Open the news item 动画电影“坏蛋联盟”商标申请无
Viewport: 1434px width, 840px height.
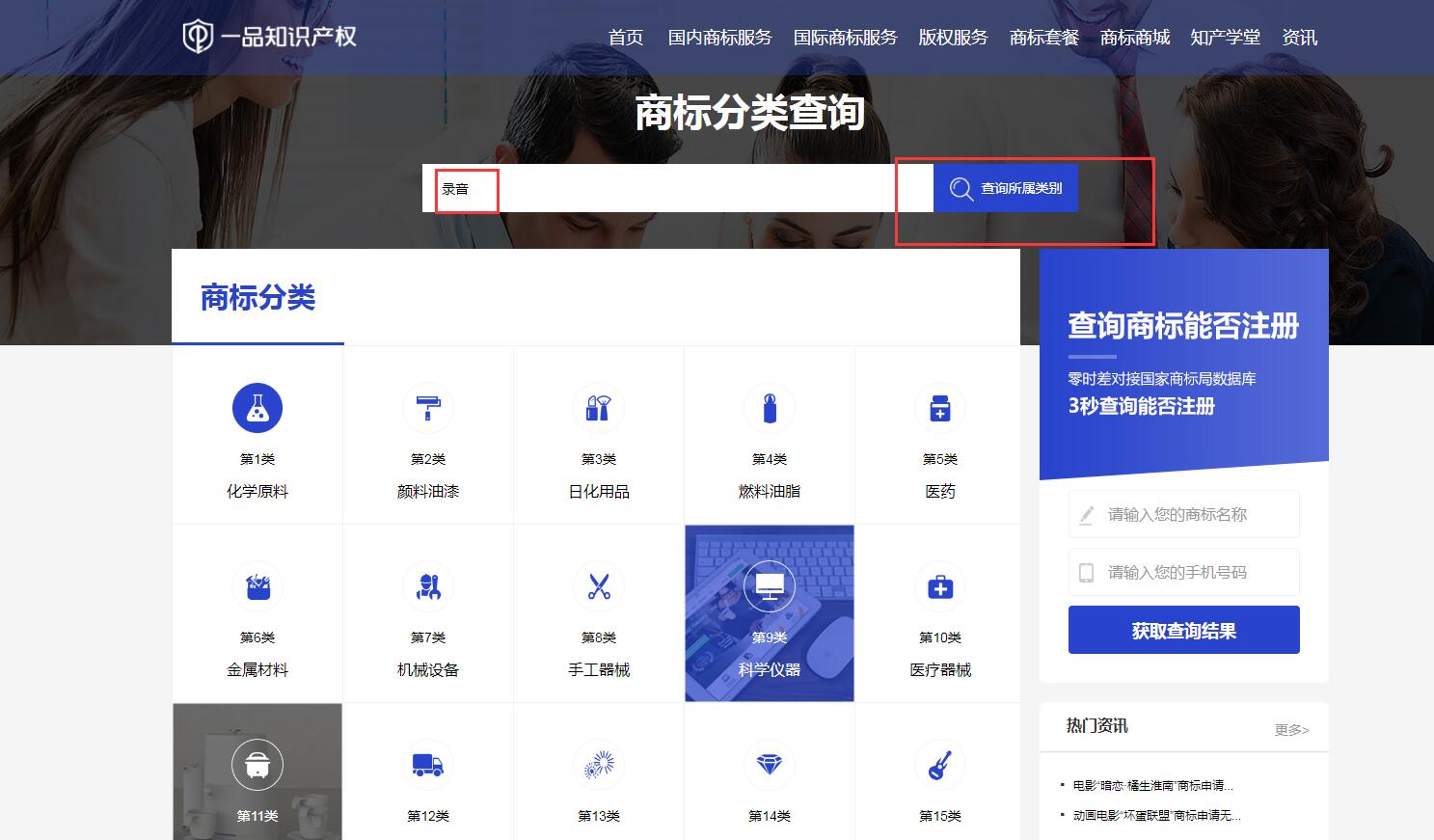(1156, 816)
